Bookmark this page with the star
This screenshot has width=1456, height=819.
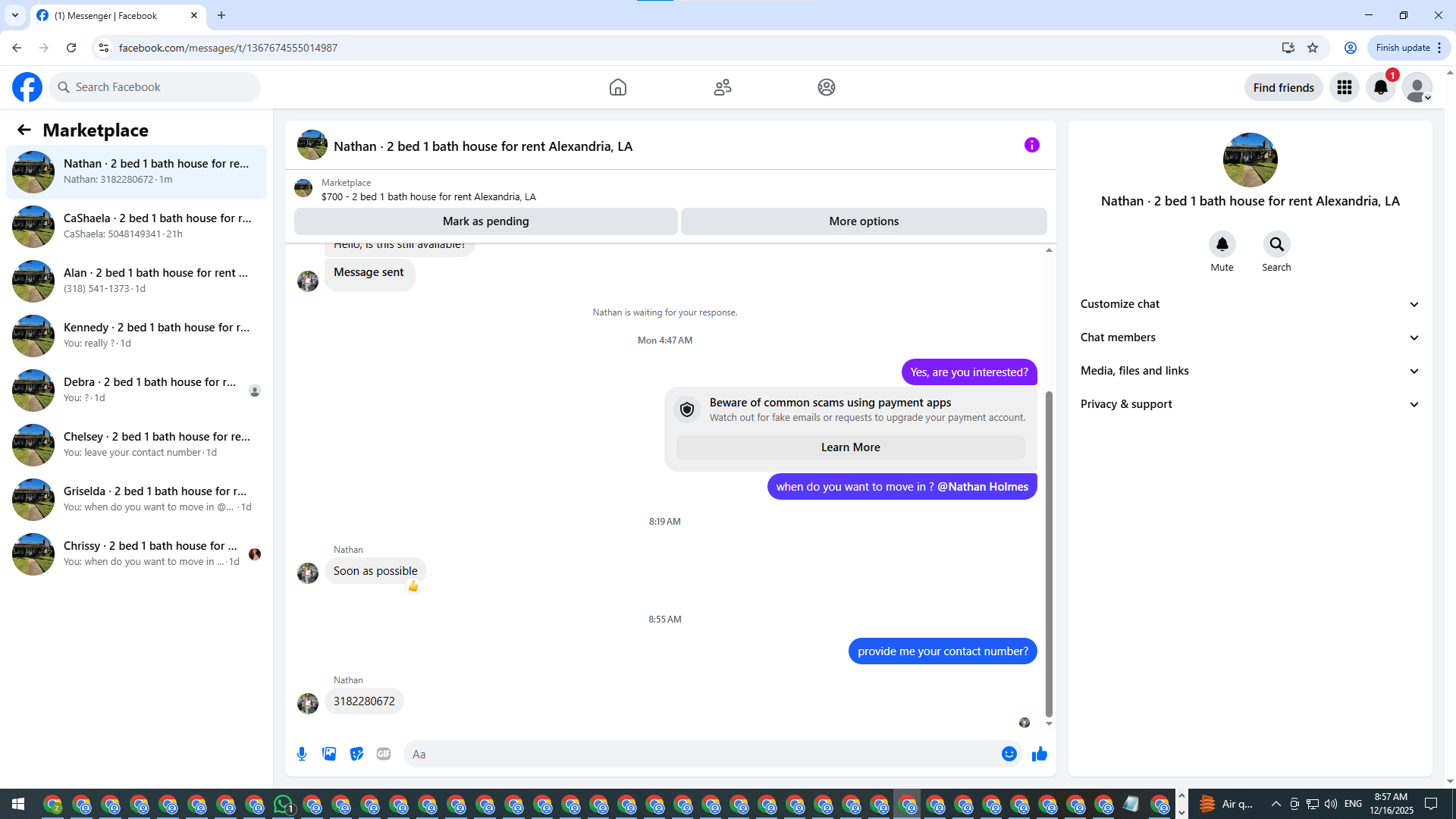pos(1313,48)
